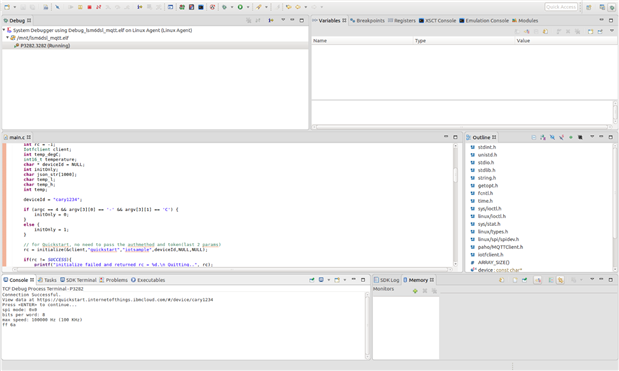The height and width of the screenshot is (371, 619).
Task: Open the Outline view menu dropdown
Action: [592, 137]
